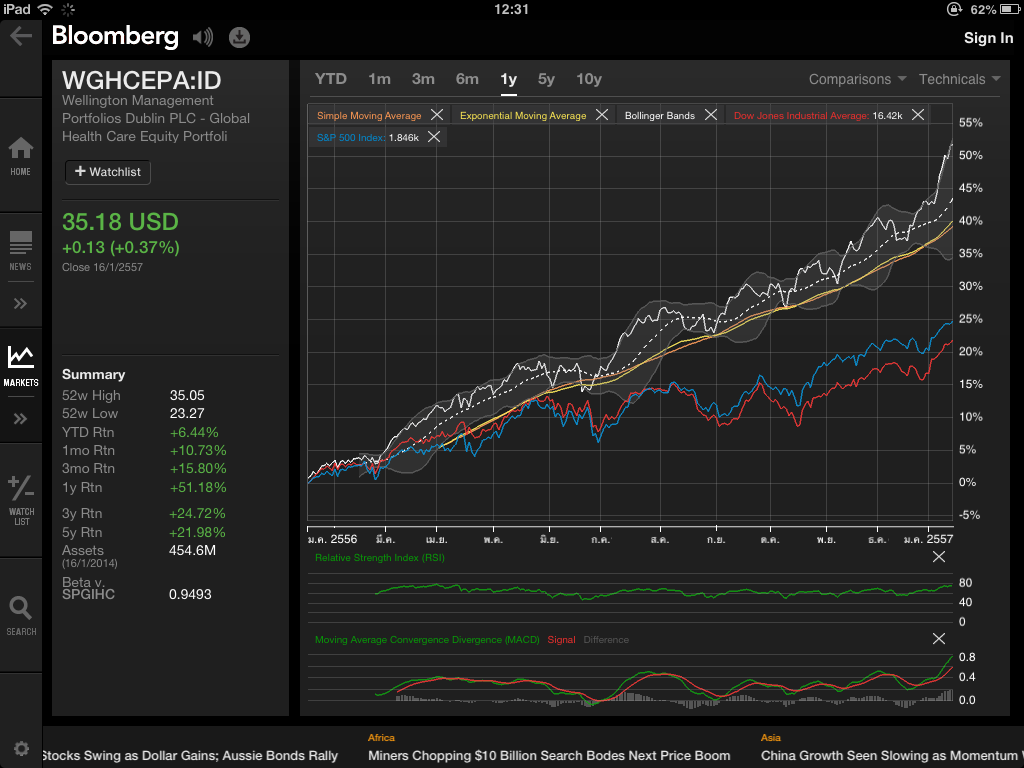Tap the 52w High value 35.05
The image size is (1024, 768).
pyautogui.click(x=187, y=395)
